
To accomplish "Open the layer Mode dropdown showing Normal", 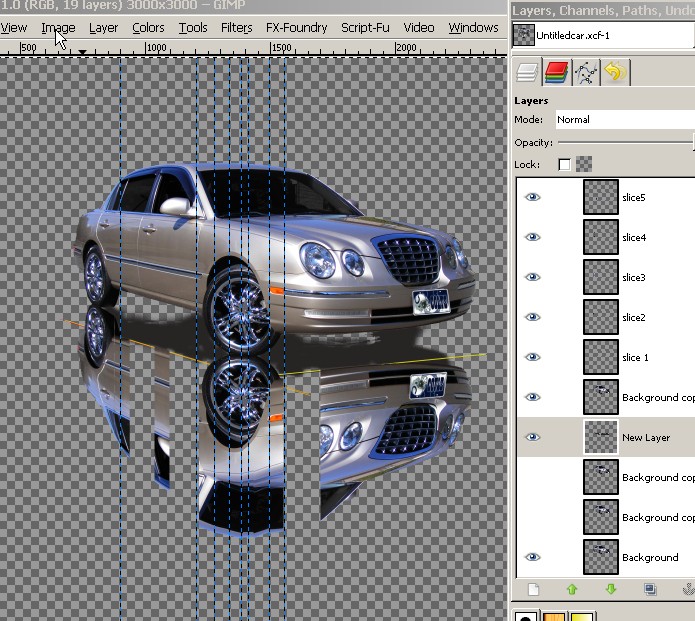I will pos(625,120).
